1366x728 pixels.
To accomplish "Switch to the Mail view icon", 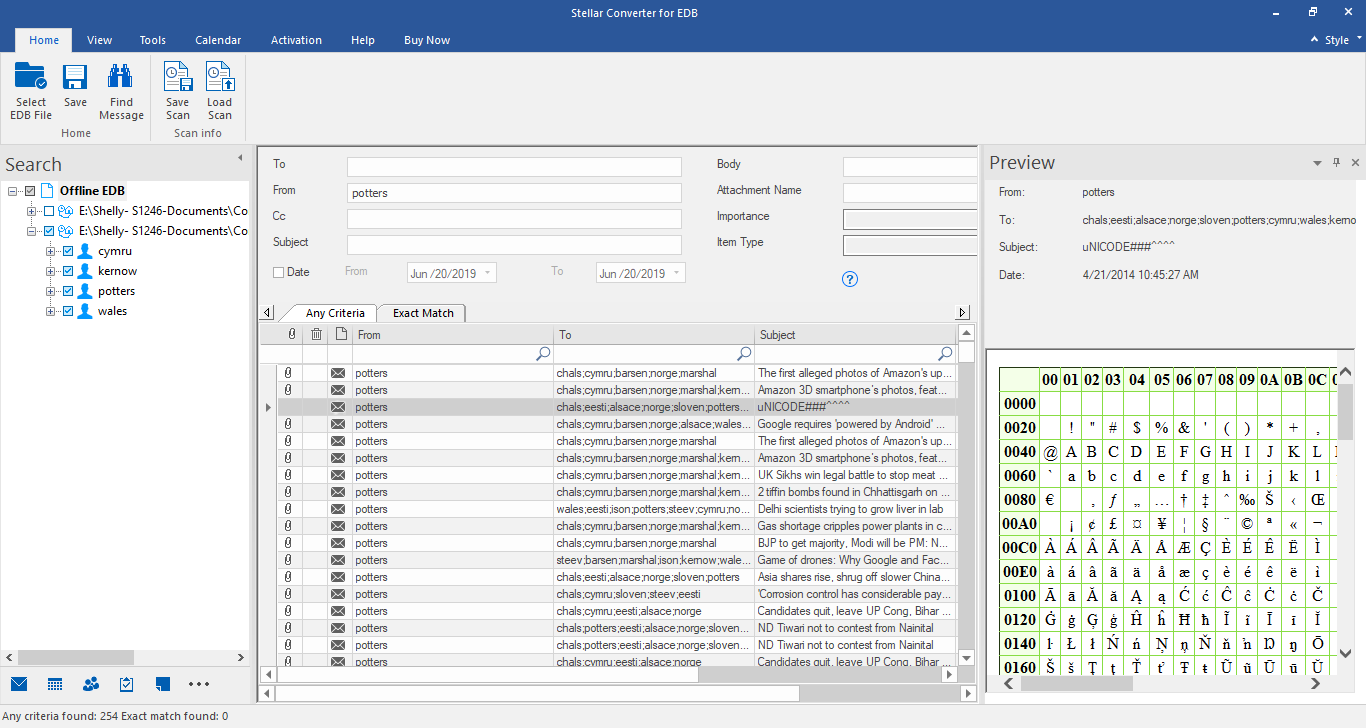I will (19, 684).
